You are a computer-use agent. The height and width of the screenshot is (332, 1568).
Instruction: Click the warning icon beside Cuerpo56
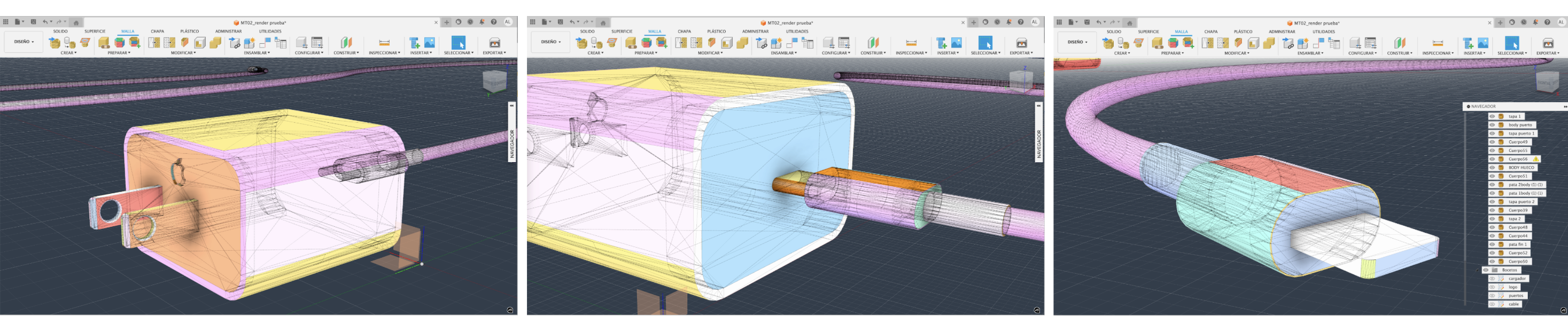click(1536, 159)
